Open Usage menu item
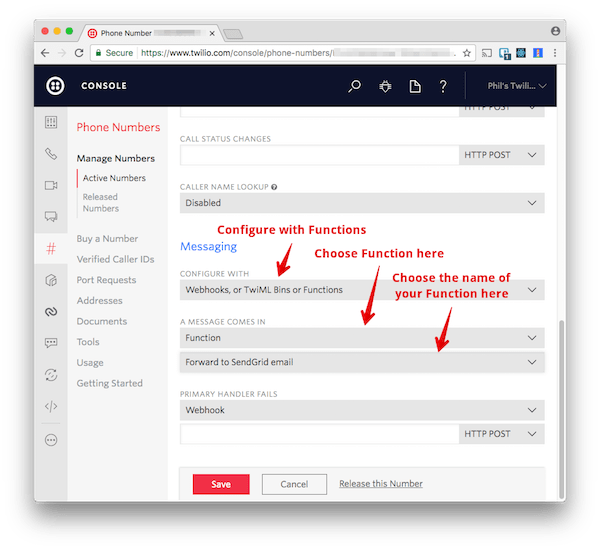The height and width of the screenshot is (550, 600). tap(90, 363)
